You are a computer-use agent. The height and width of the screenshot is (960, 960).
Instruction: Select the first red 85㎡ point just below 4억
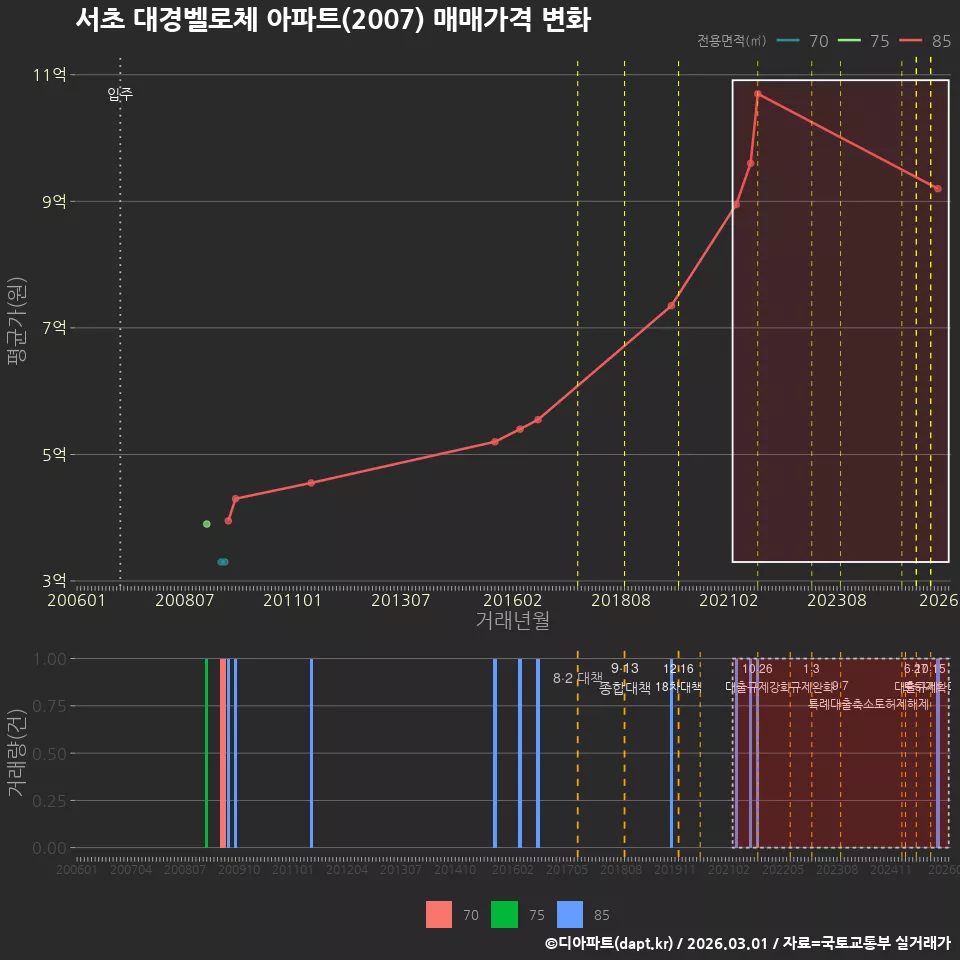(x=228, y=520)
